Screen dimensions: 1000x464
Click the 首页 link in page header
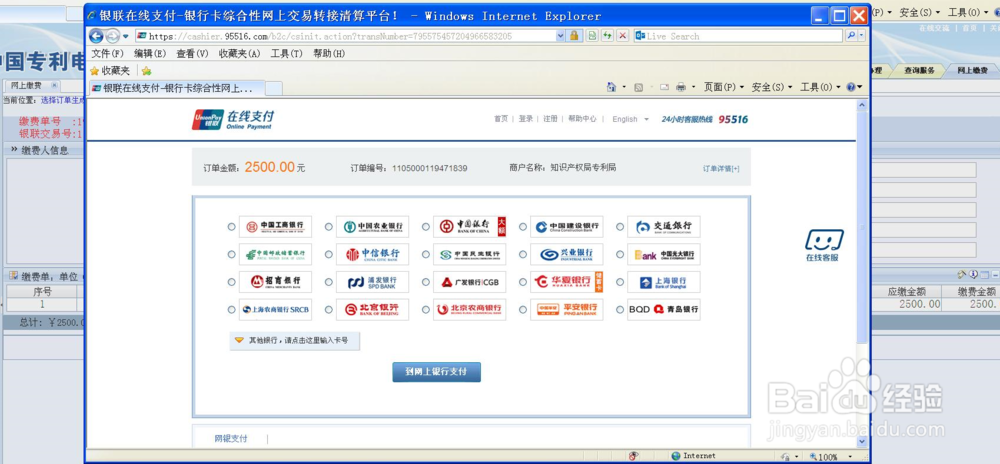tap(501, 119)
